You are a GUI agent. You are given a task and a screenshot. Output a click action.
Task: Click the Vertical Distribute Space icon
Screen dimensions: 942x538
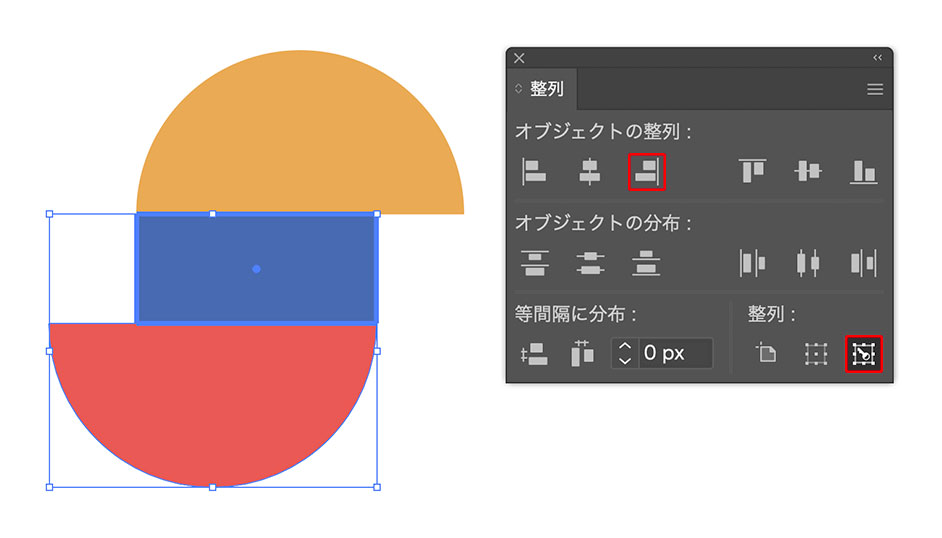tap(535, 353)
